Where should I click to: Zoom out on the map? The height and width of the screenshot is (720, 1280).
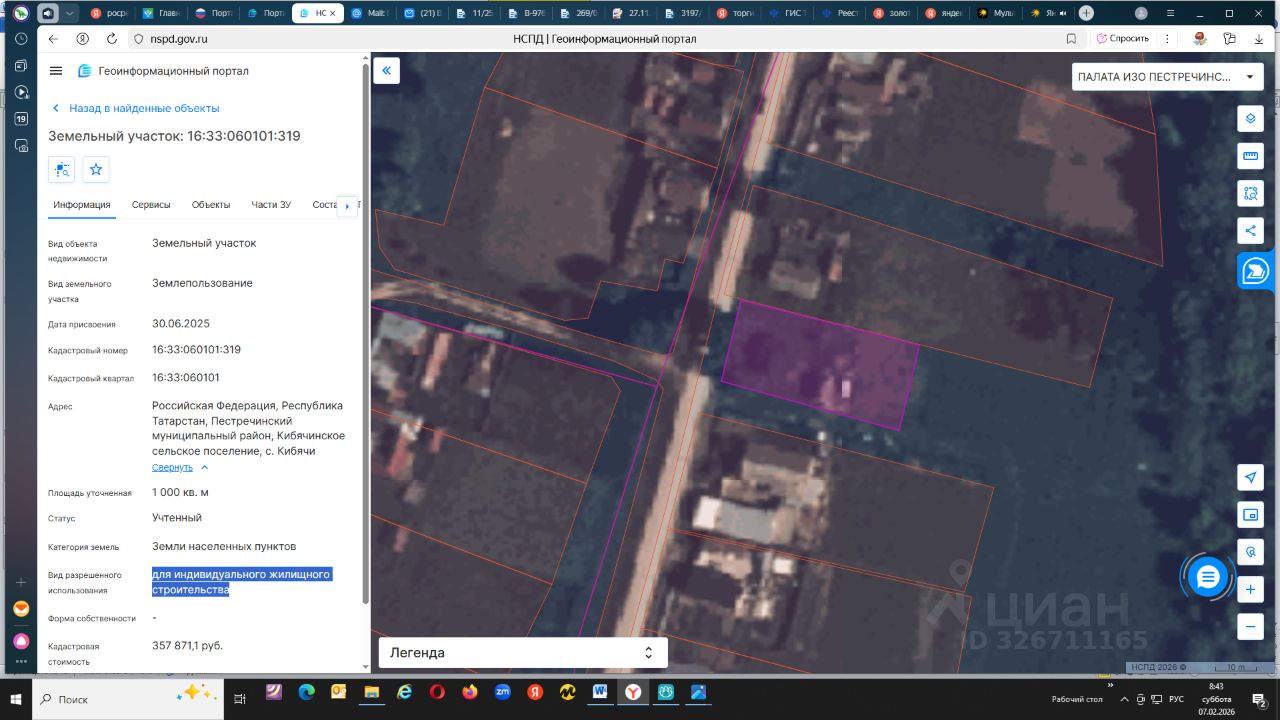[1250, 627]
